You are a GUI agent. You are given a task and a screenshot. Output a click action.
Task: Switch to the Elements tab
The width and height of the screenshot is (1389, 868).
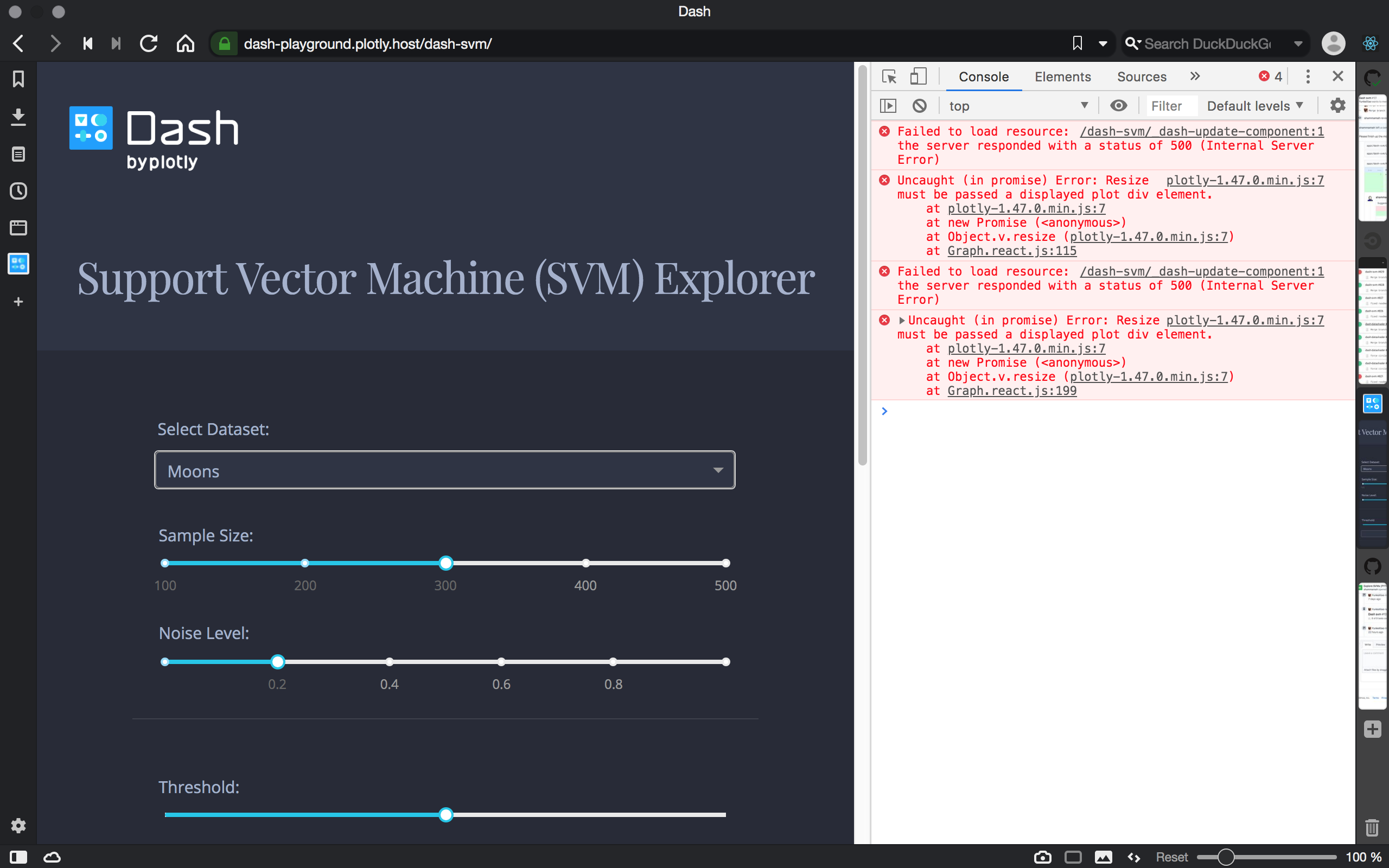(1062, 76)
